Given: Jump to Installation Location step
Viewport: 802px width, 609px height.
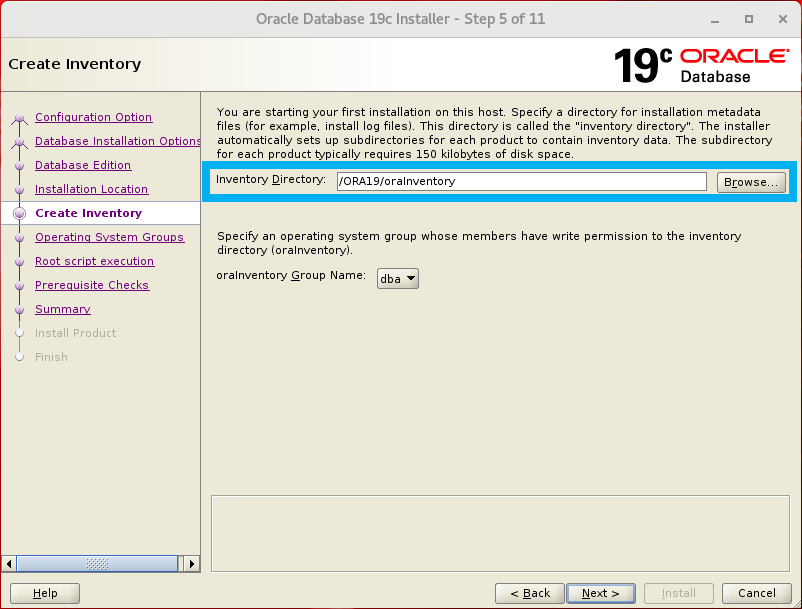Looking at the screenshot, I should pos(92,189).
